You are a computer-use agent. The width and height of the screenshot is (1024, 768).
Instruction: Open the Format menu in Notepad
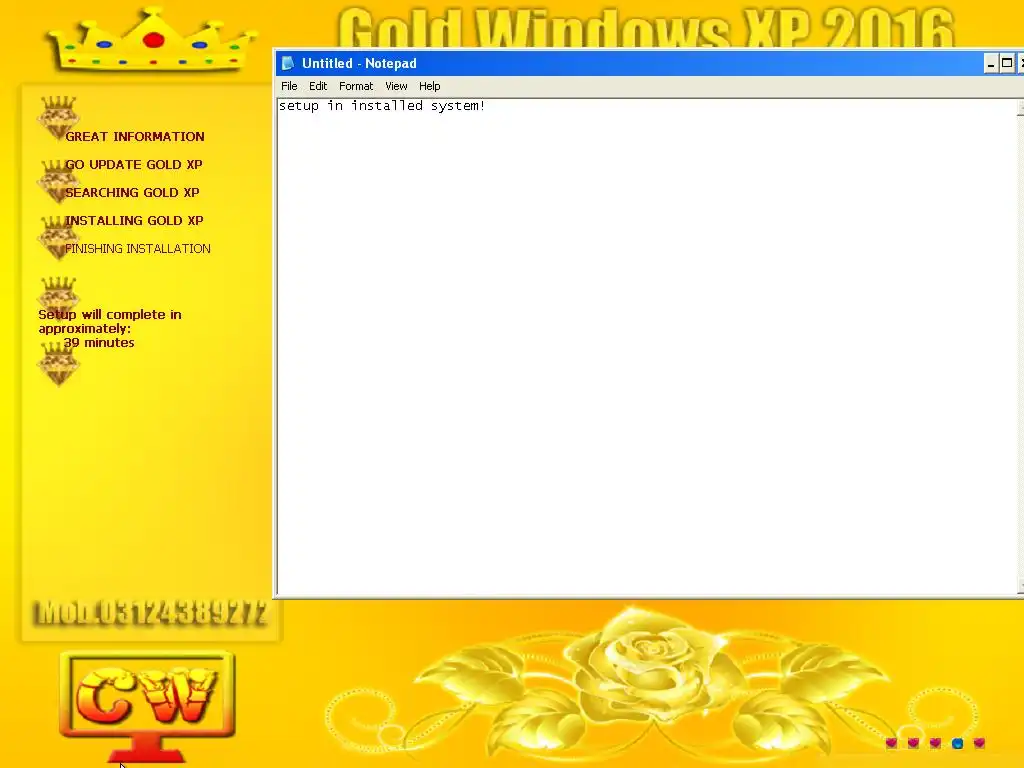click(x=356, y=86)
